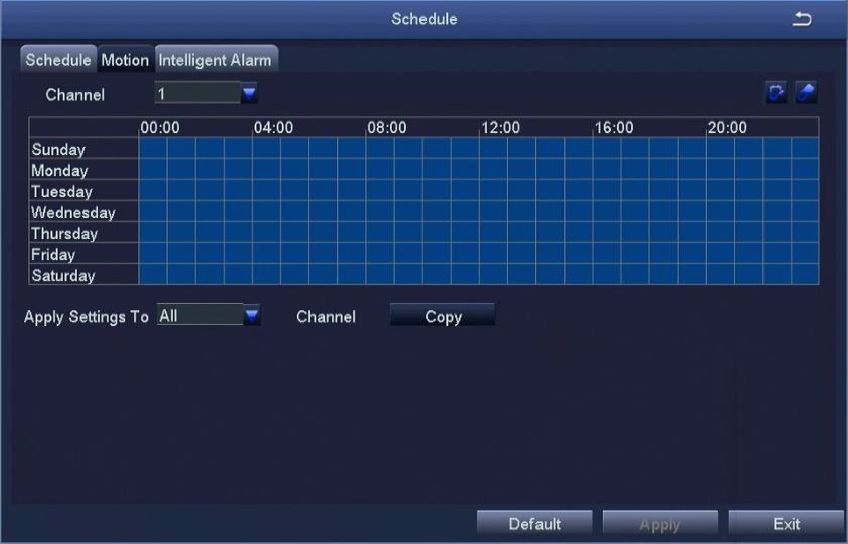Switch to the Schedule tab
848x544 pixels.
tap(58, 60)
